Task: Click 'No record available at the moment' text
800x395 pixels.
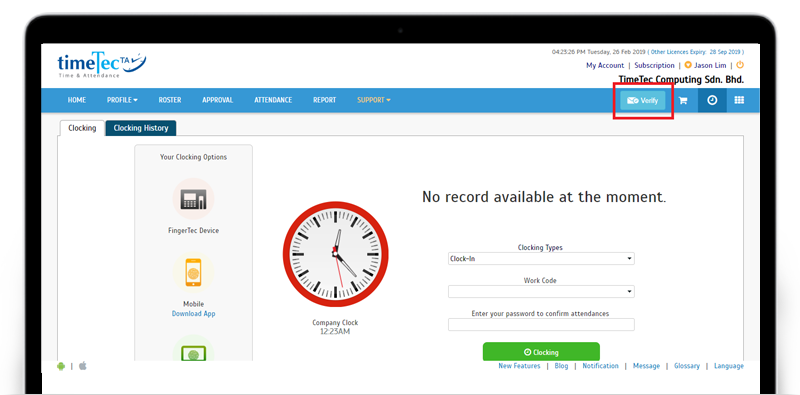Action: coord(544,197)
